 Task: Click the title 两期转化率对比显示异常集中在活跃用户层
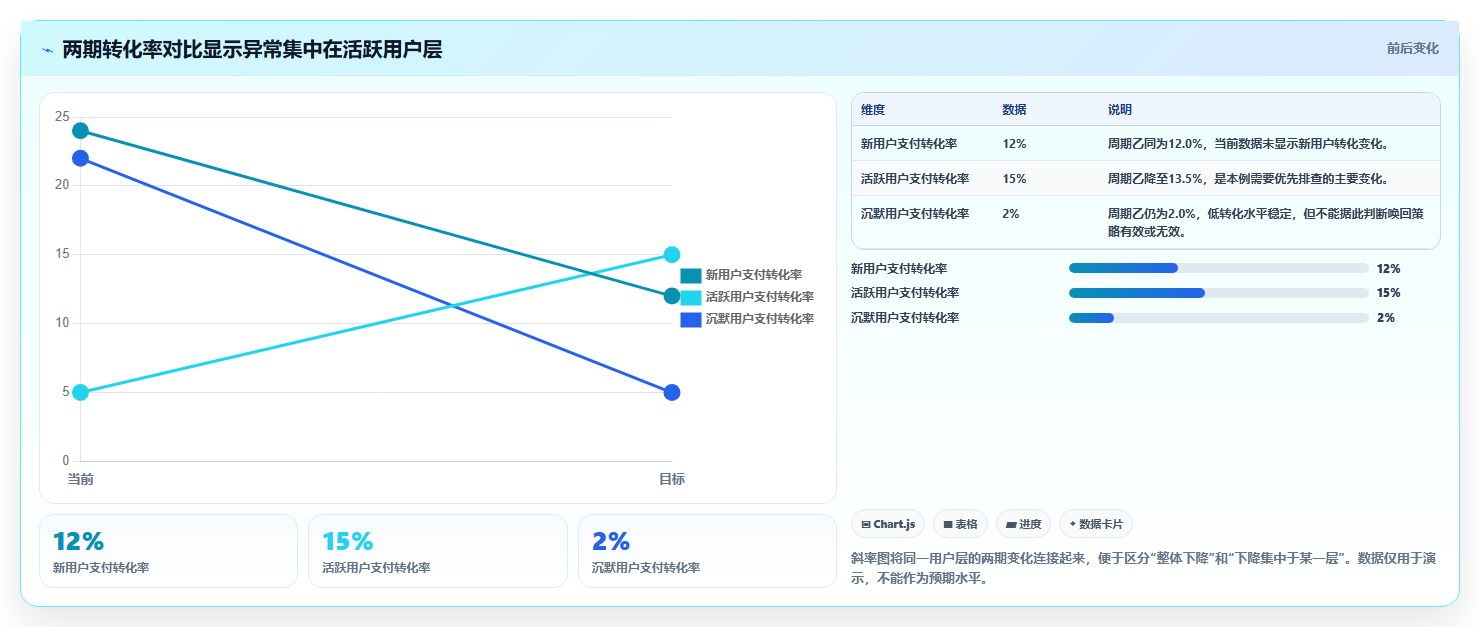(252, 49)
